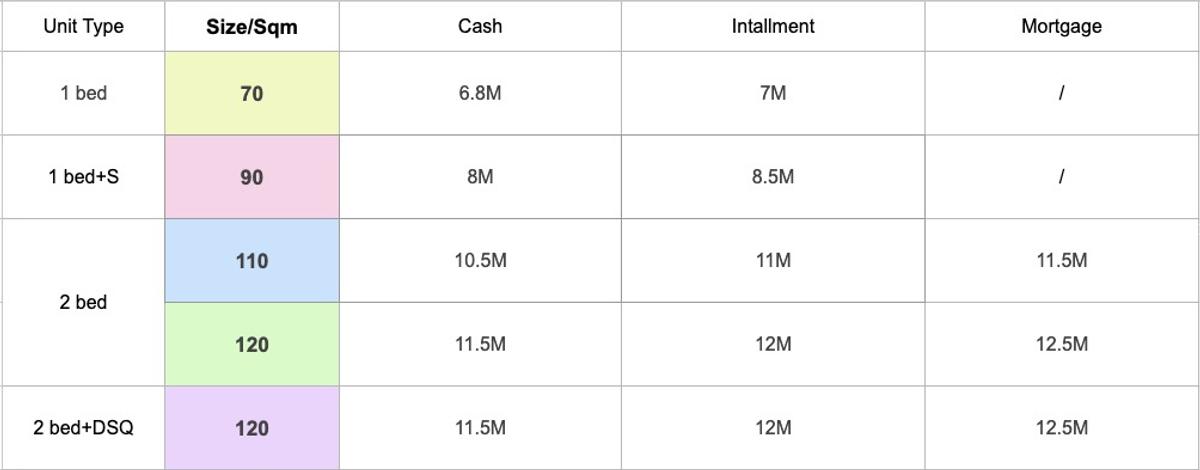
Task: Click the 8M cash price cell
Action: pos(480,177)
